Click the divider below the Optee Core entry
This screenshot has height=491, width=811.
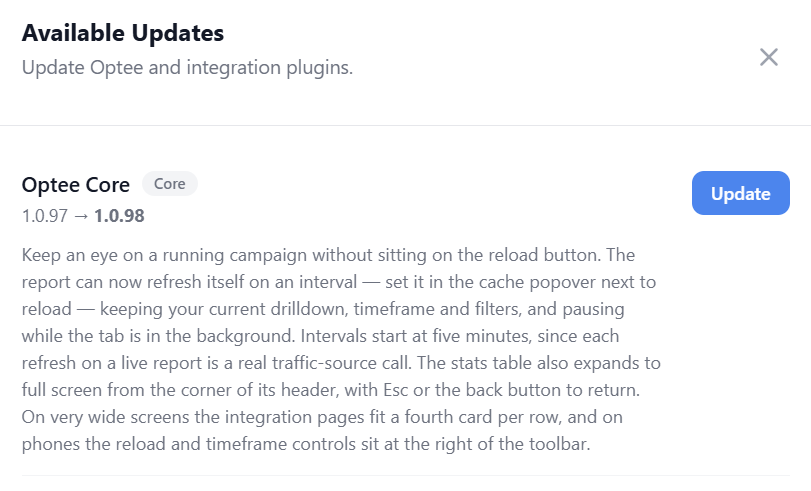point(406,475)
